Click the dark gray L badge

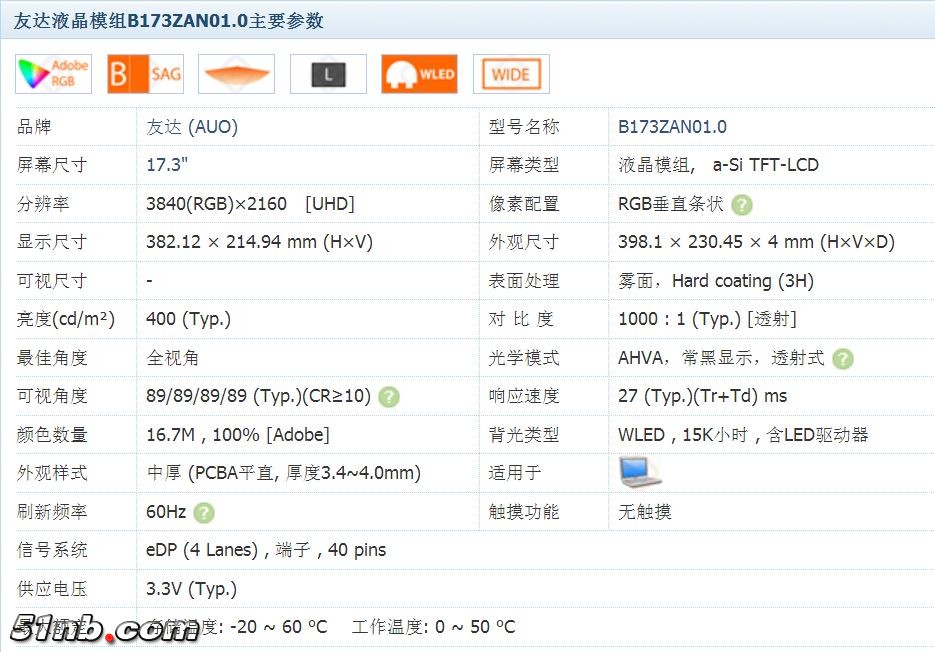click(x=328, y=74)
